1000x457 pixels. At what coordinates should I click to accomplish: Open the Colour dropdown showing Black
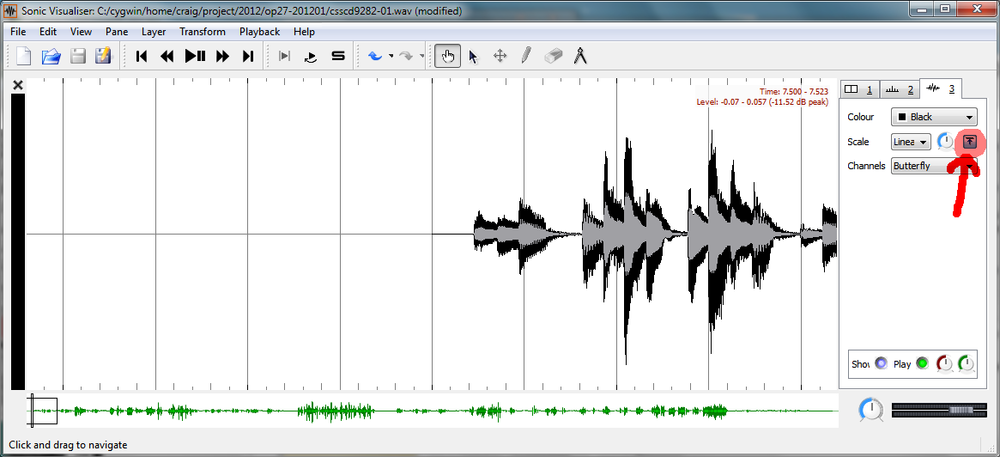click(x=934, y=117)
